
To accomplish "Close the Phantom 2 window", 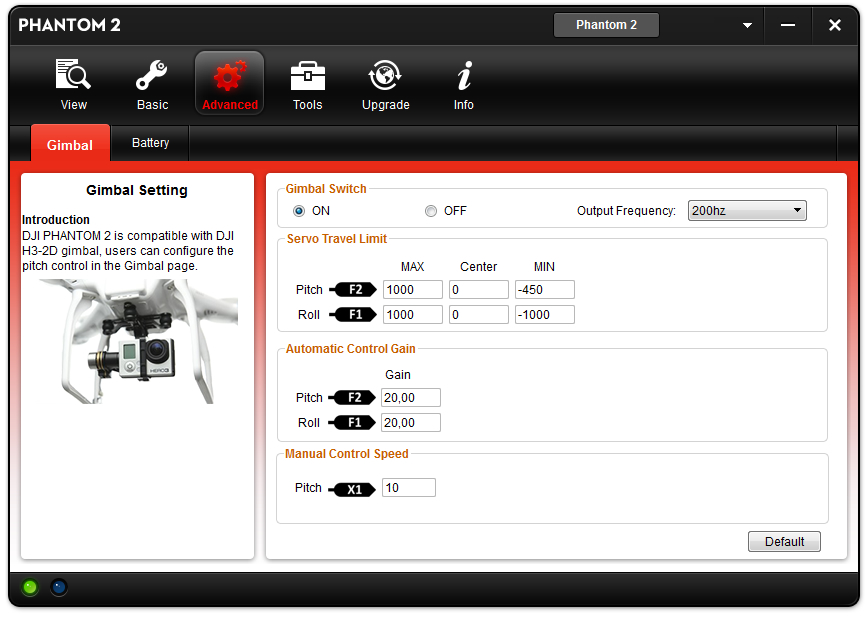I will click(x=835, y=25).
